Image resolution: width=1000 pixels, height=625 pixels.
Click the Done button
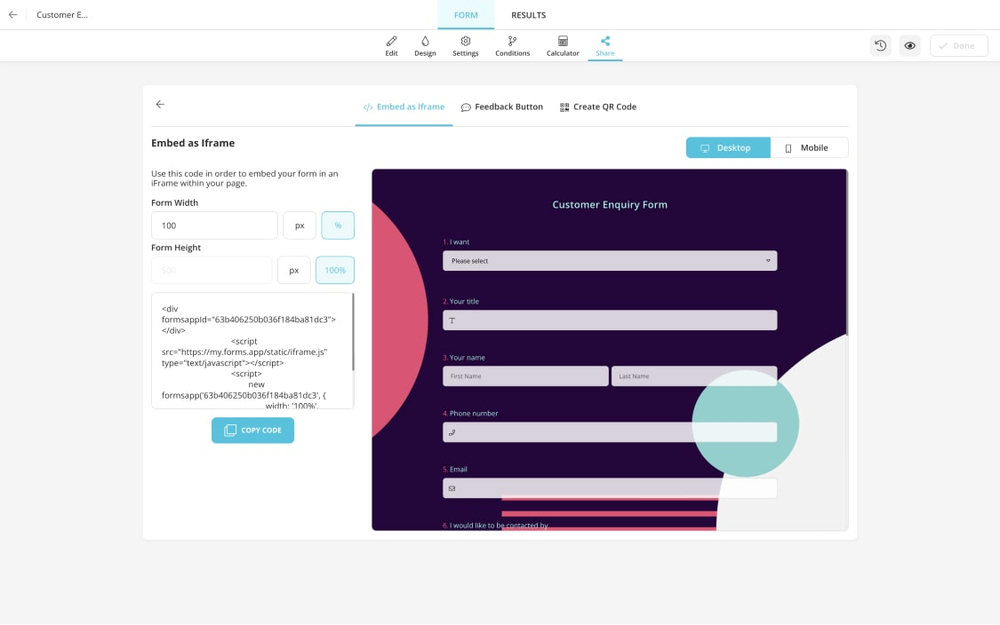tap(958, 46)
